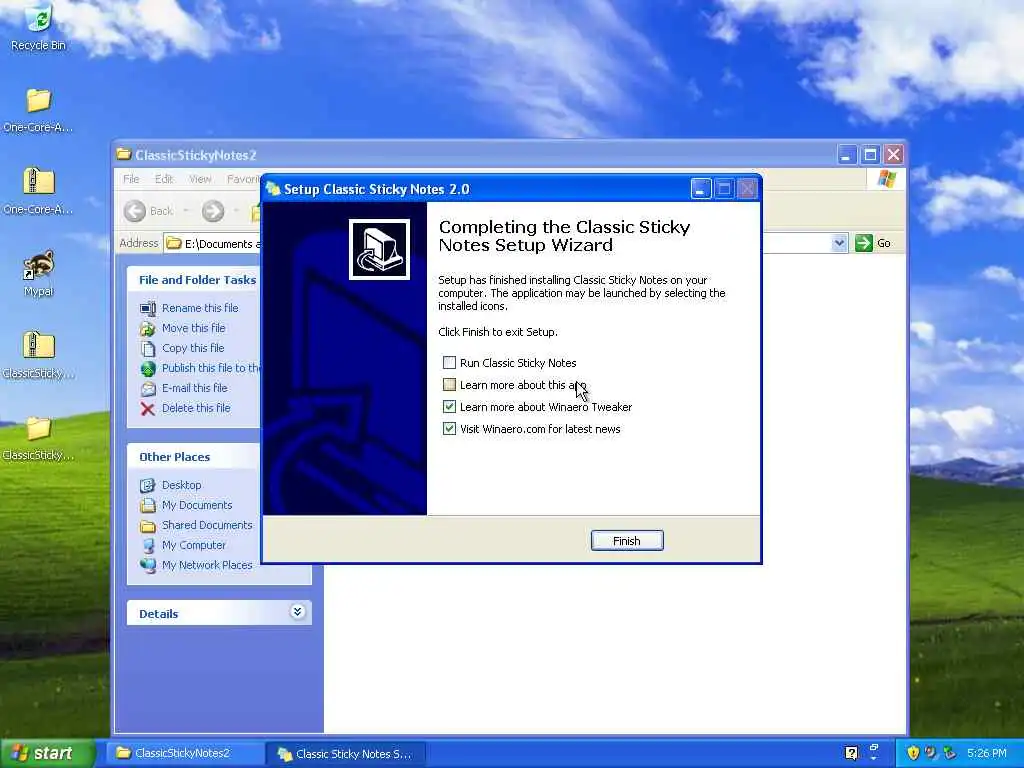Open the Mypal raccoon shortcut icon
Viewport: 1024px width, 768px height.
[x=39, y=264]
